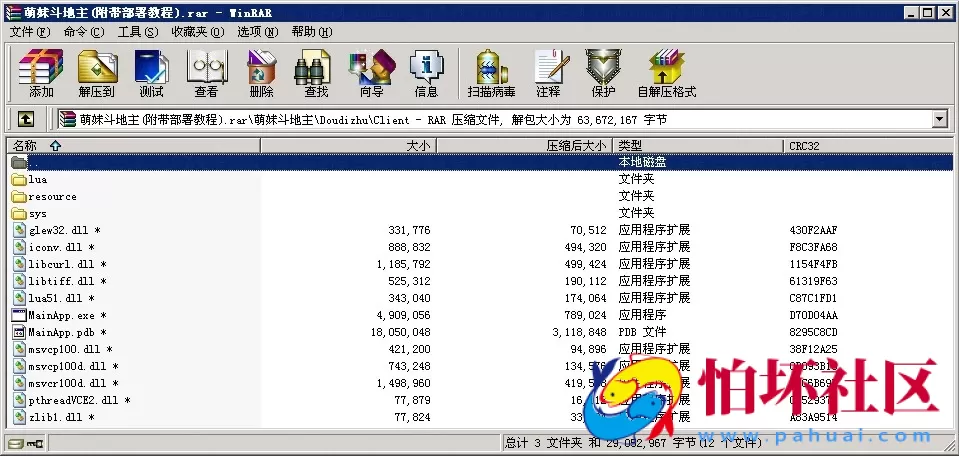Screen dimensions: 959x456
Task: Sort by CRC32 column header
Action: point(868,146)
